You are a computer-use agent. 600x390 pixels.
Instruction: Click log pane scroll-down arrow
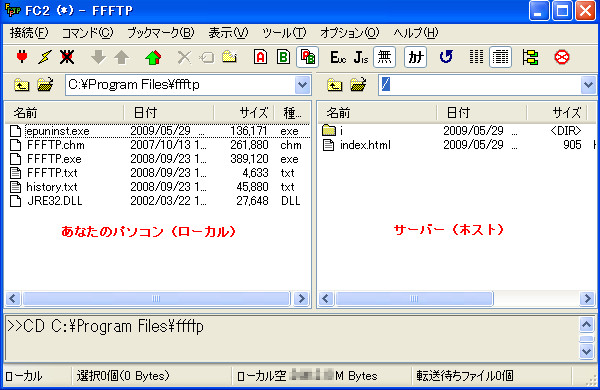click(587, 351)
